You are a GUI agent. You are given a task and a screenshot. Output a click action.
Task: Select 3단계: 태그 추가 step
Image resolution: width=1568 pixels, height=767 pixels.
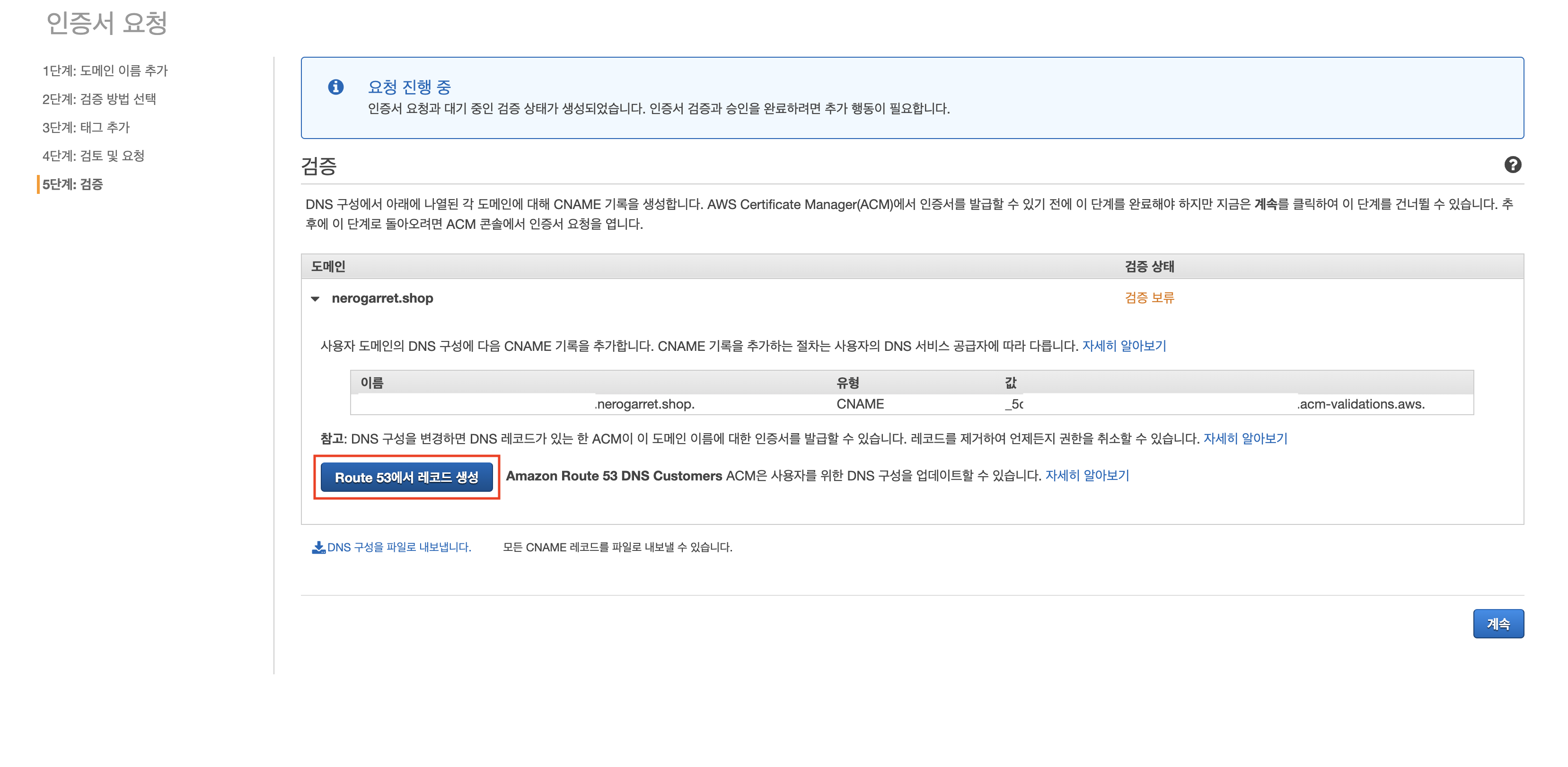click(86, 128)
